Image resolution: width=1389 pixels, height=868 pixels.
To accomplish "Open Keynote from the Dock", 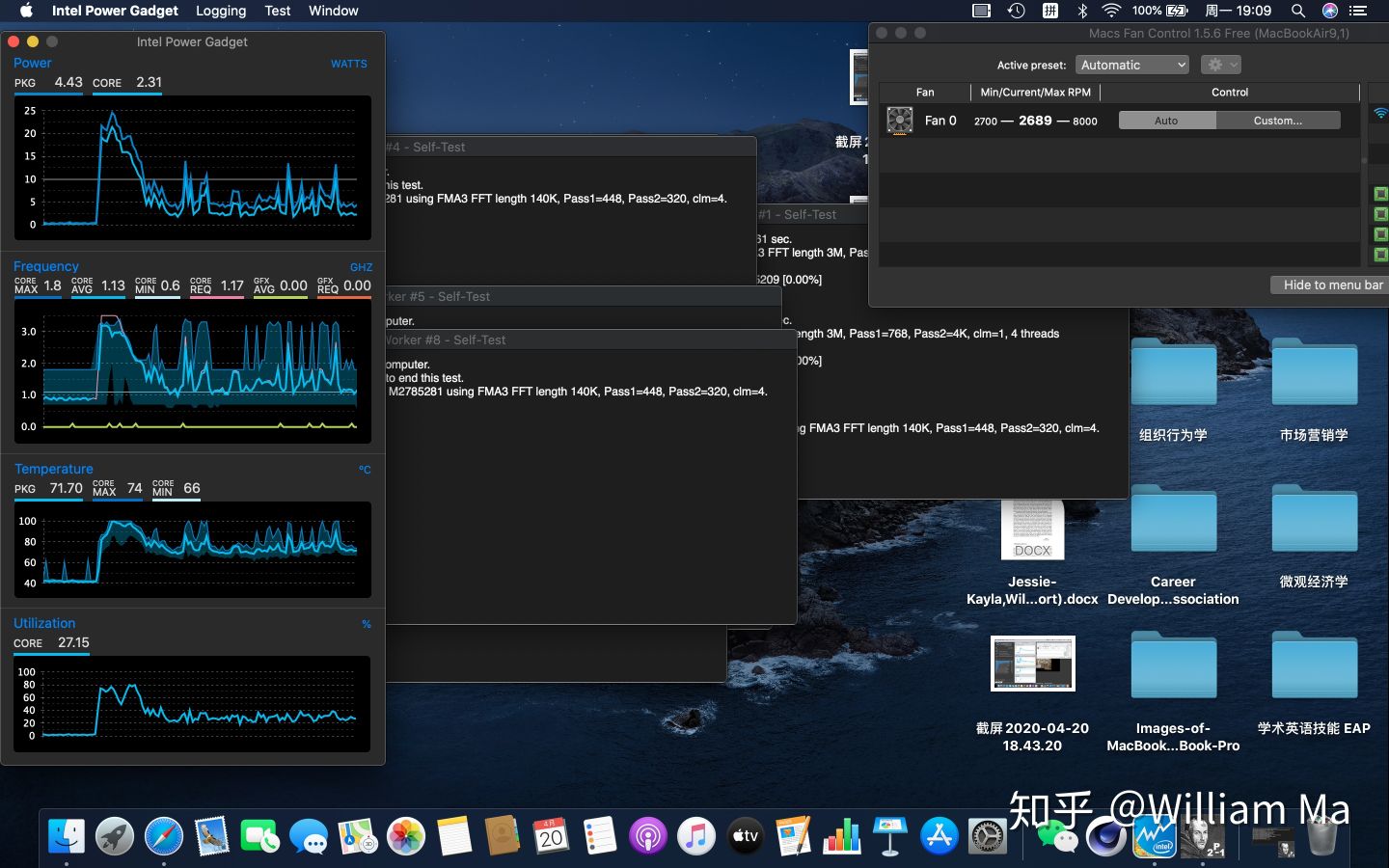I will pos(889,837).
